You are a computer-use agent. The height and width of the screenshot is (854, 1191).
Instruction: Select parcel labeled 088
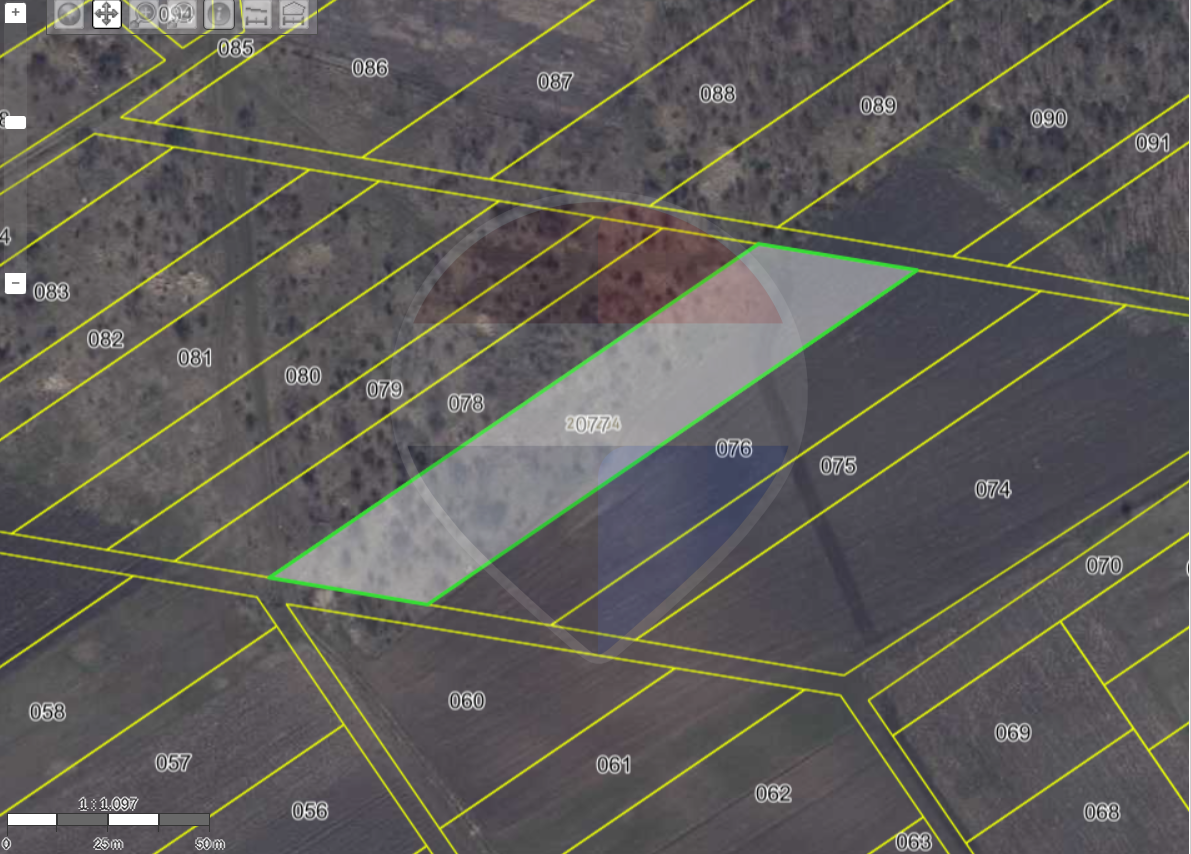click(x=717, y=93)
